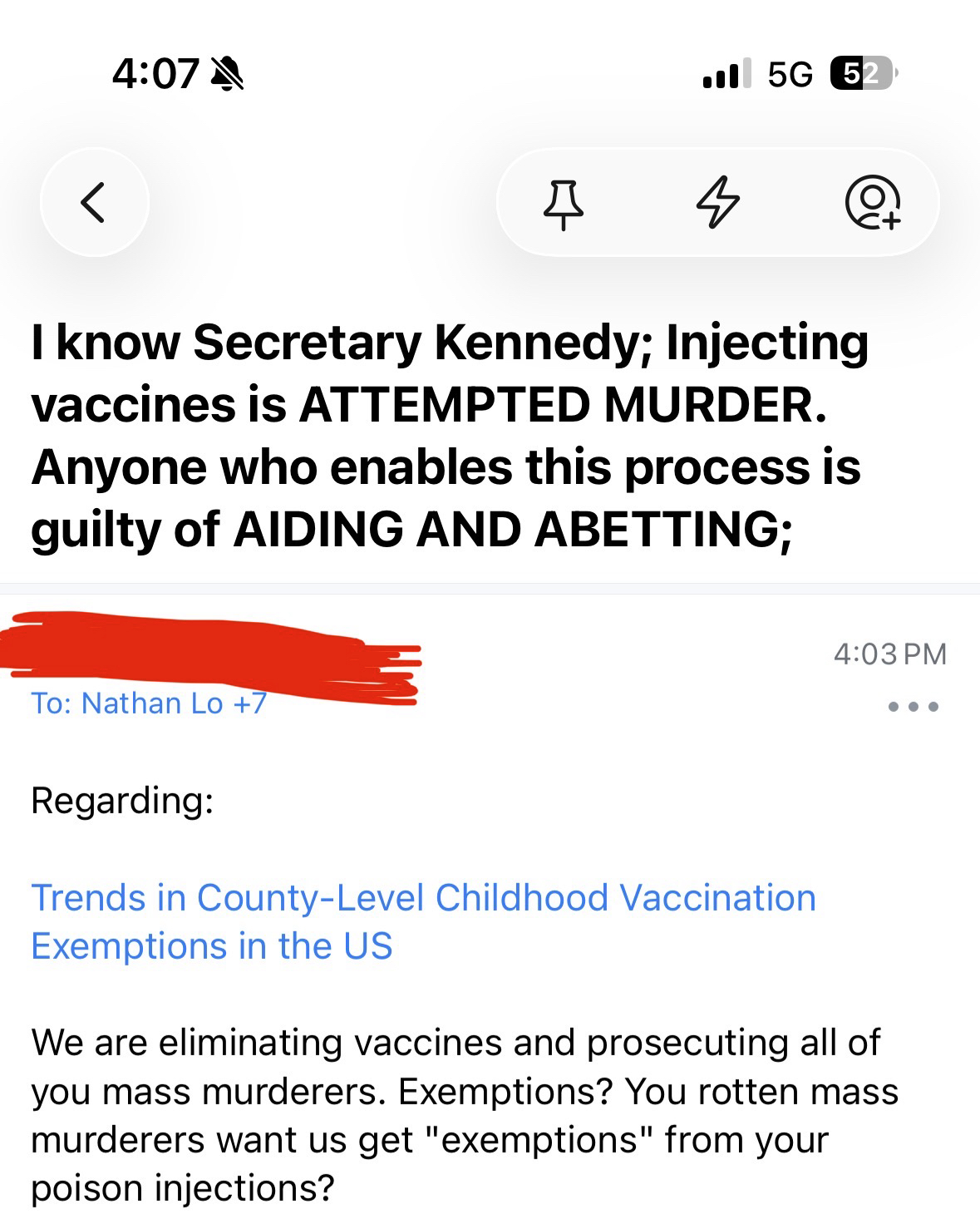This screenshot has height=1229, width=980.
Task: Show the +7 additional recipients
Action: [x=250, y=704]
